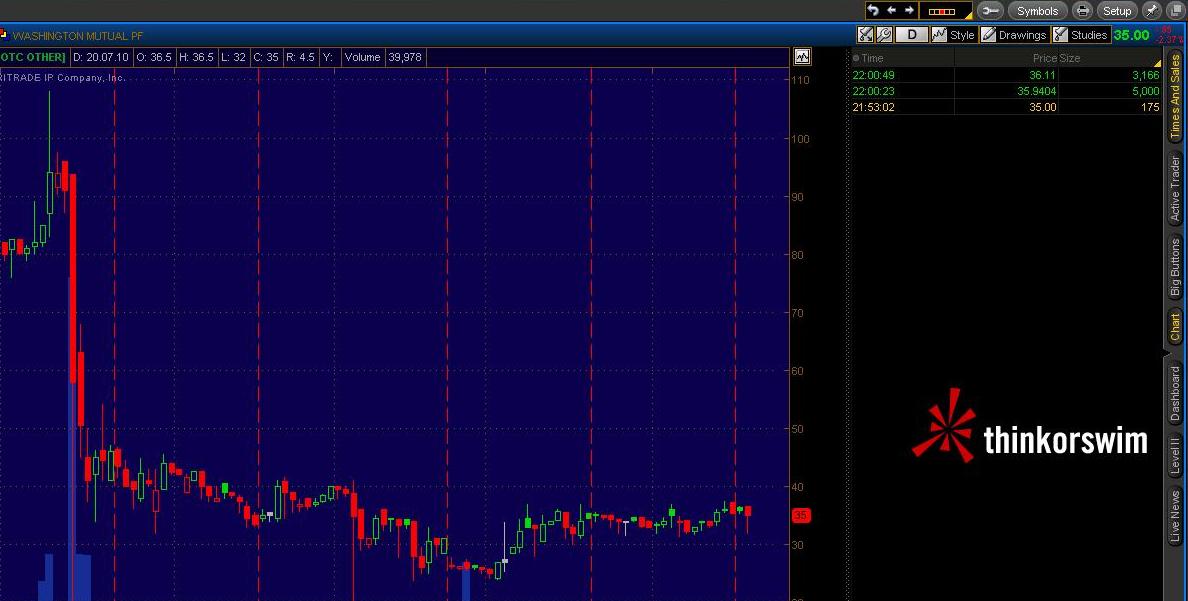Click the Setup button
Screen dimensions: 1188x601
[1116, 11]
